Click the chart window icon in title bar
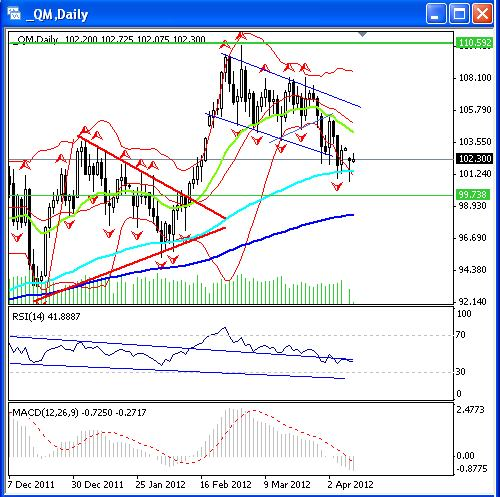Screen dimensions: 500x497 click(x=14, y=14)
